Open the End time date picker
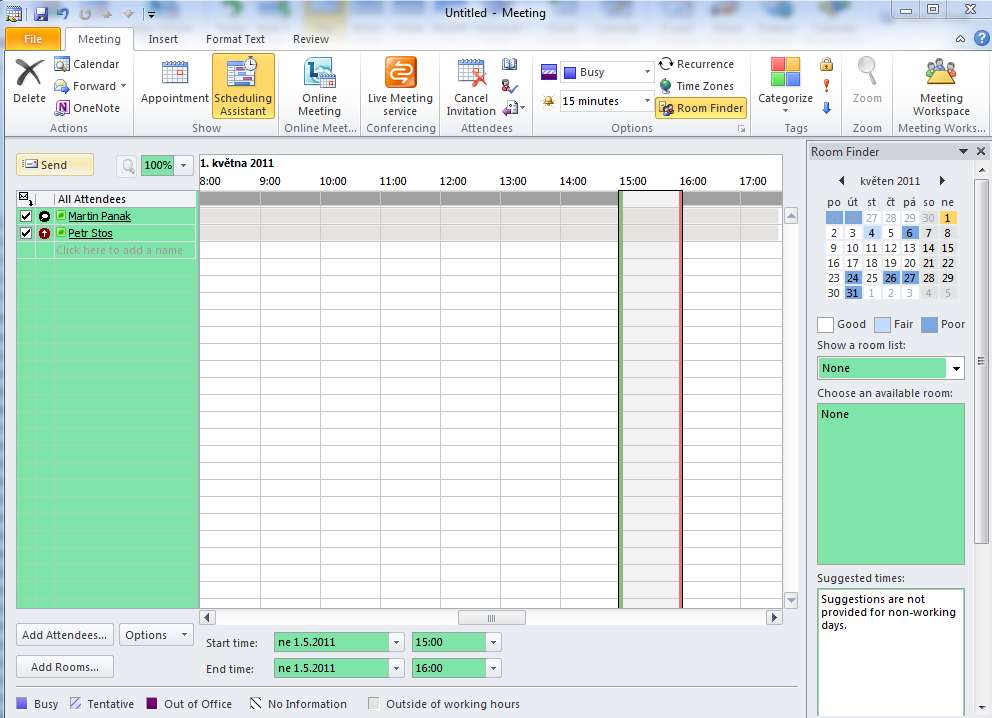Viewport: 992px width, 718px height. [396, 668]
